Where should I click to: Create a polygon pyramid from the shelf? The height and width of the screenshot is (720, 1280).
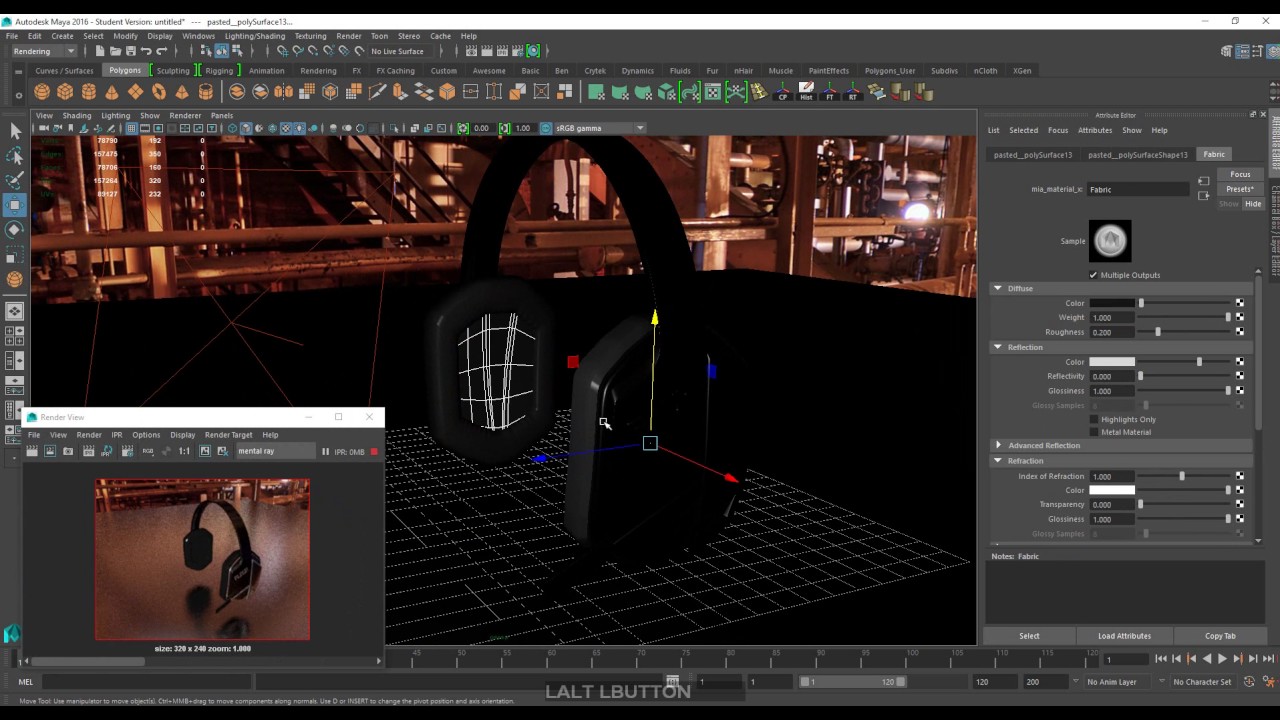181,92
